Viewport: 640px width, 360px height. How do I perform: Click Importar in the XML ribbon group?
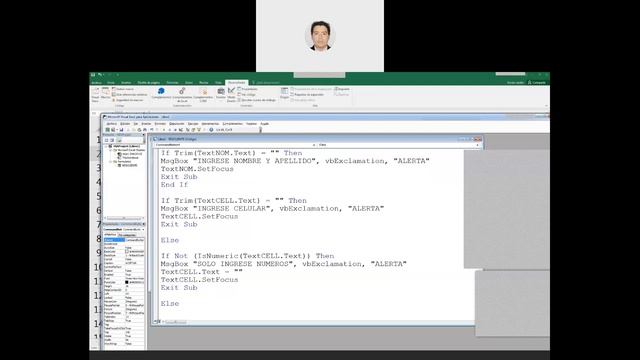[x=342, y=89]
